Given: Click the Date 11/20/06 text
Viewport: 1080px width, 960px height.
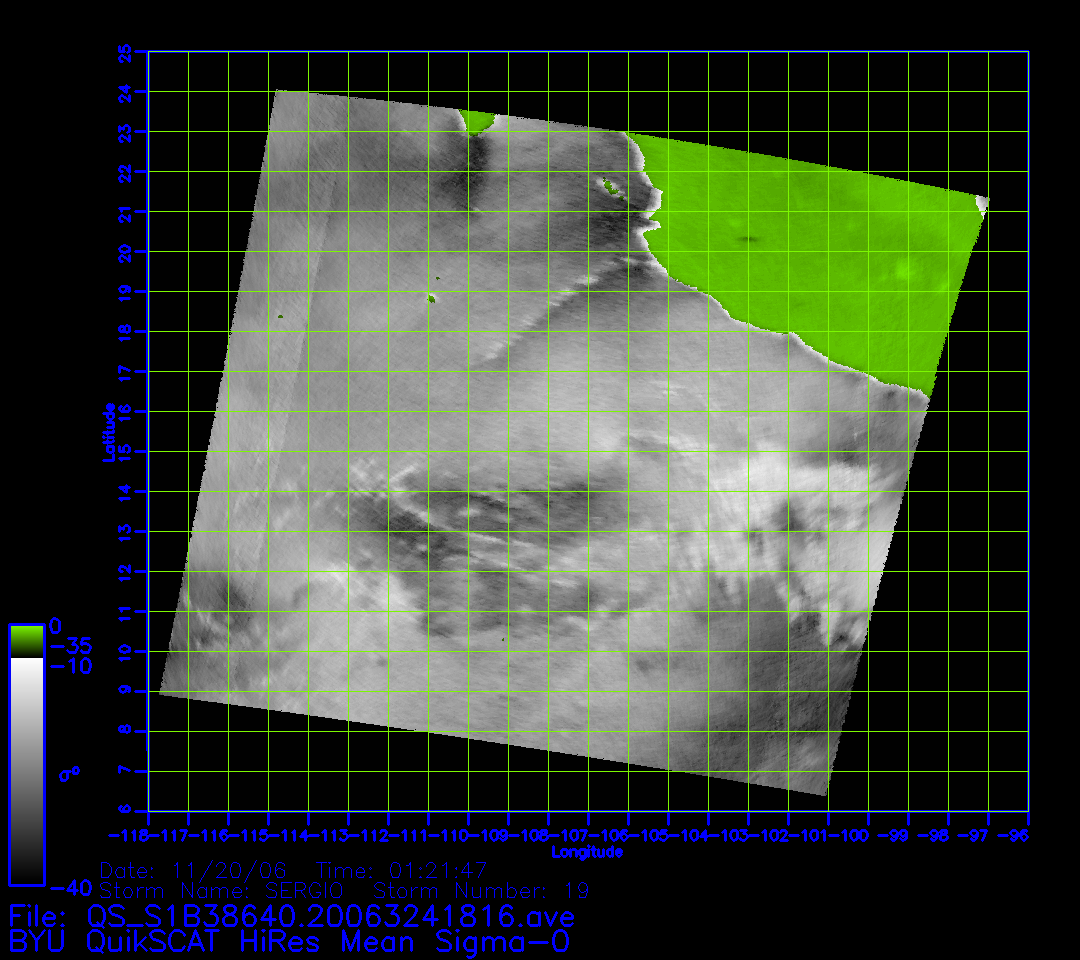Looking at the screenshot, I should [x=195, y=870].
